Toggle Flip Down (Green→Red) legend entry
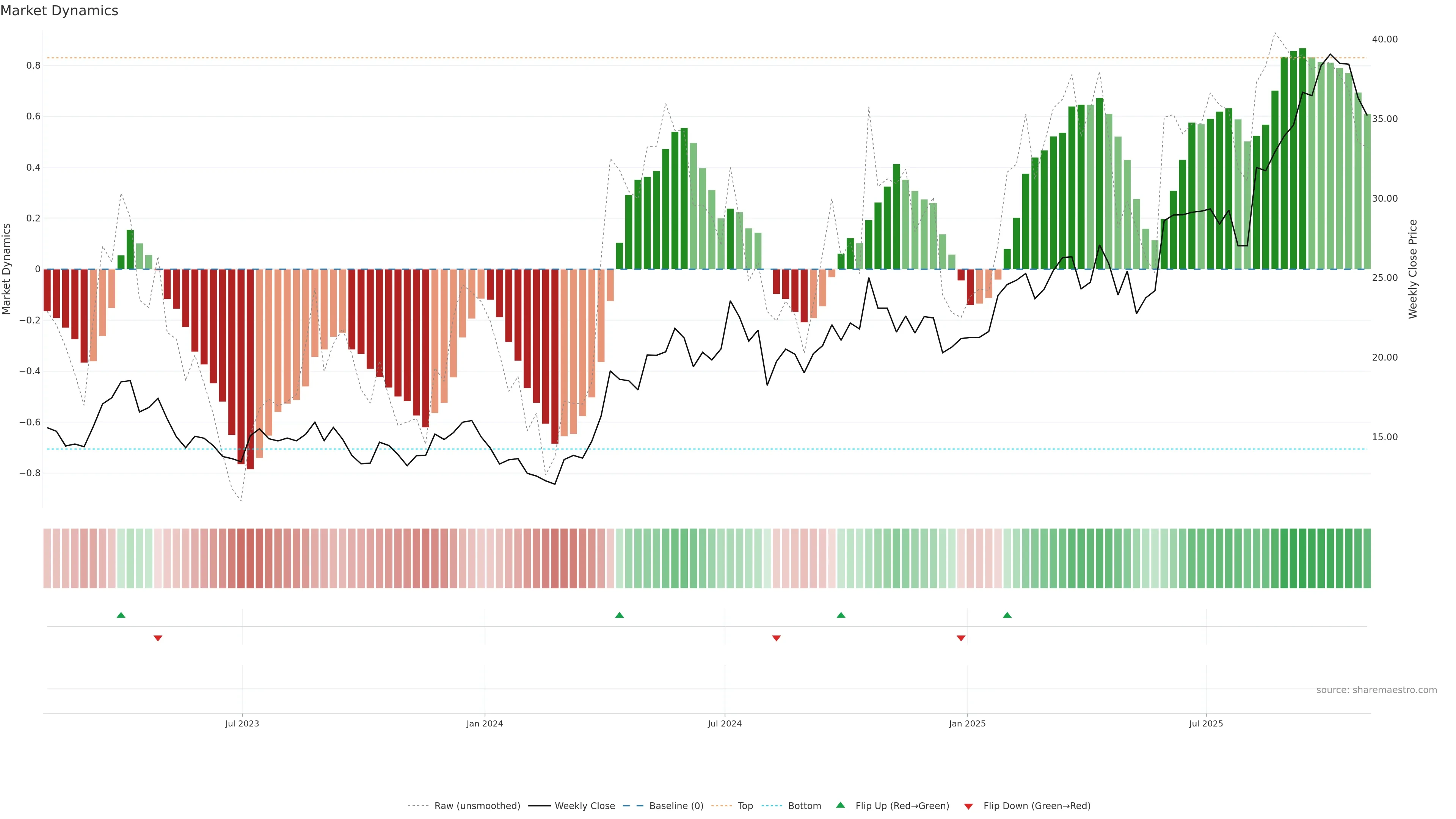 [1037, 806]
